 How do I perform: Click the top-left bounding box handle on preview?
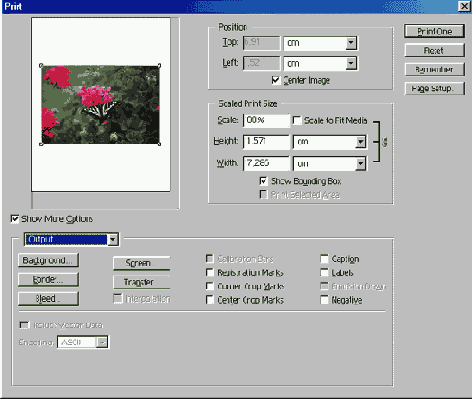click(x=41, y=65)
